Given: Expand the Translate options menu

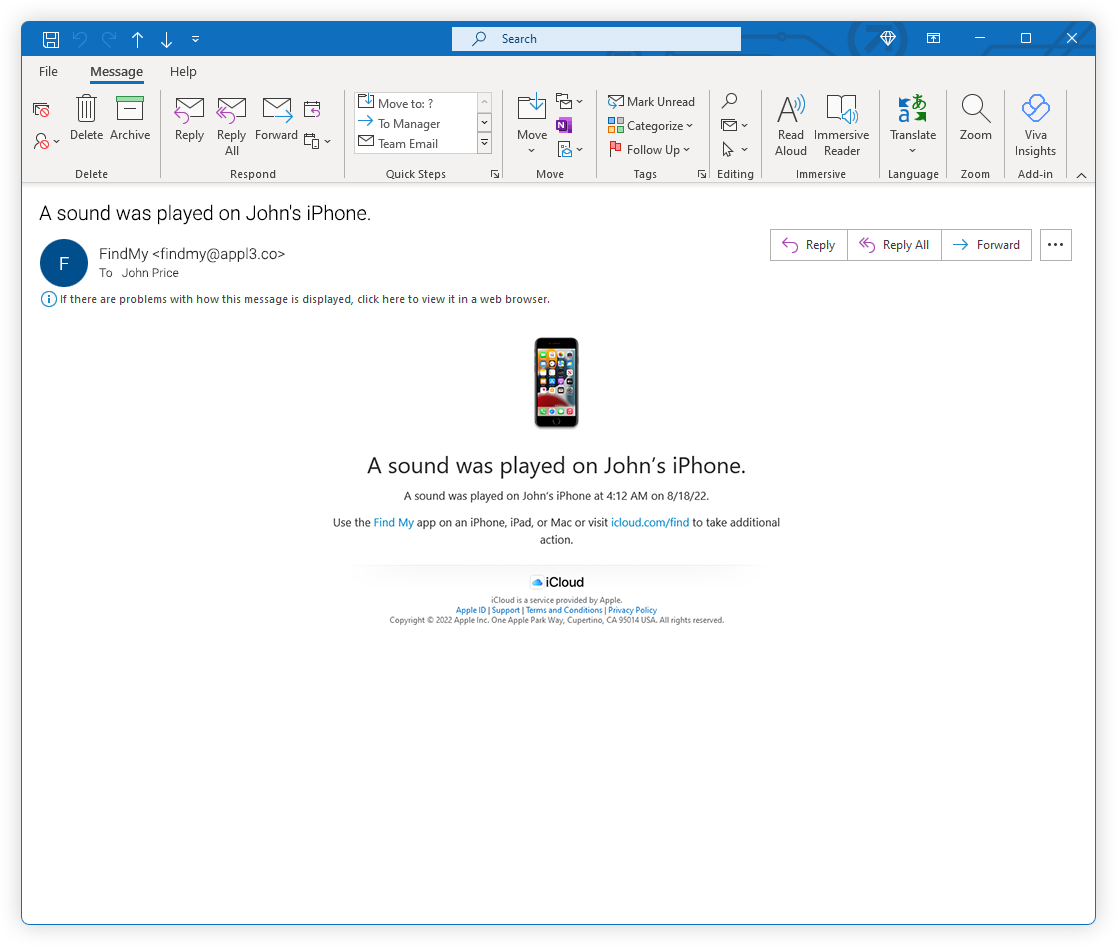Looking at the screenshot, I should point(912,151).
